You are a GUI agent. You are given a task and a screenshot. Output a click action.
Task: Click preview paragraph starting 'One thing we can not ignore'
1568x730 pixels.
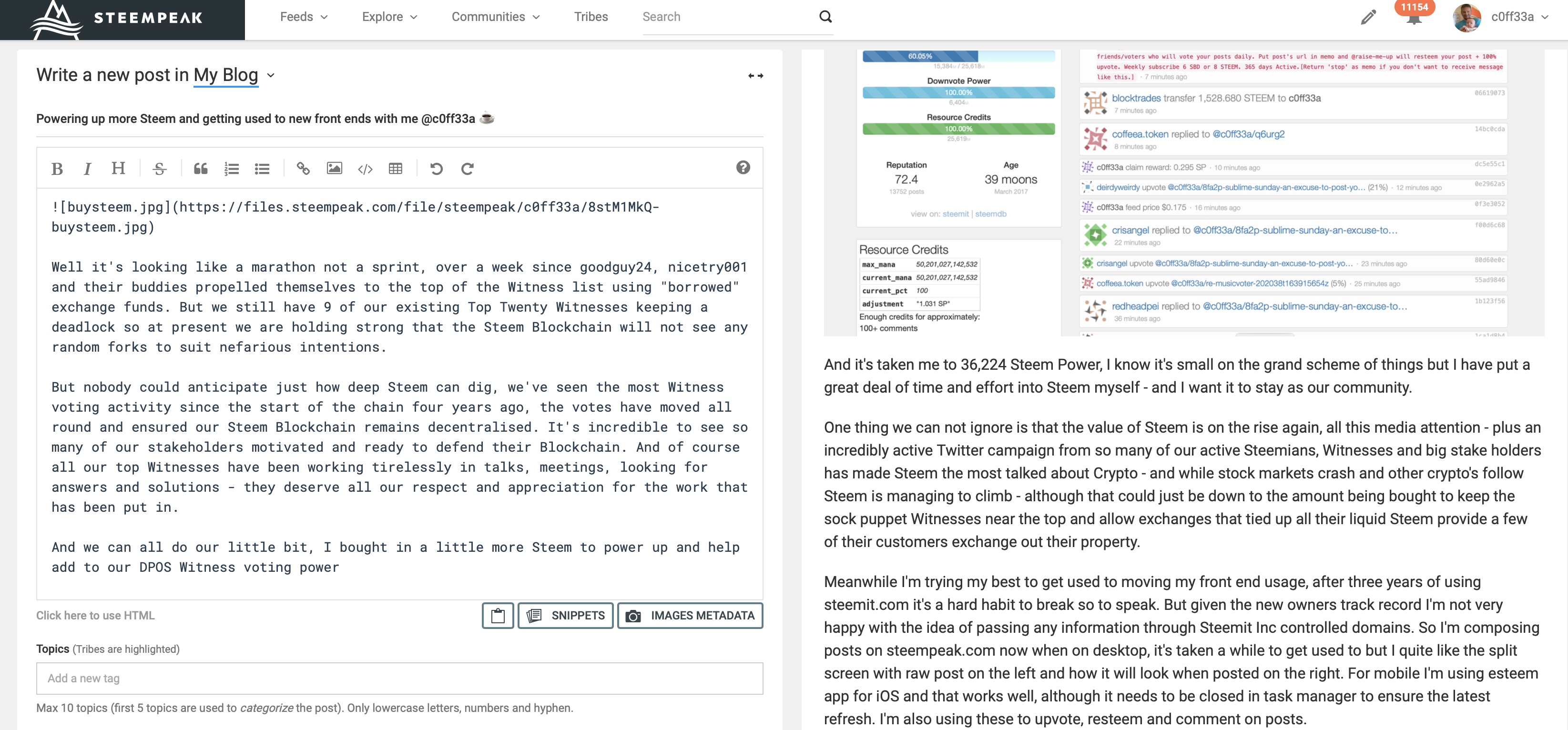point(1183,485)
